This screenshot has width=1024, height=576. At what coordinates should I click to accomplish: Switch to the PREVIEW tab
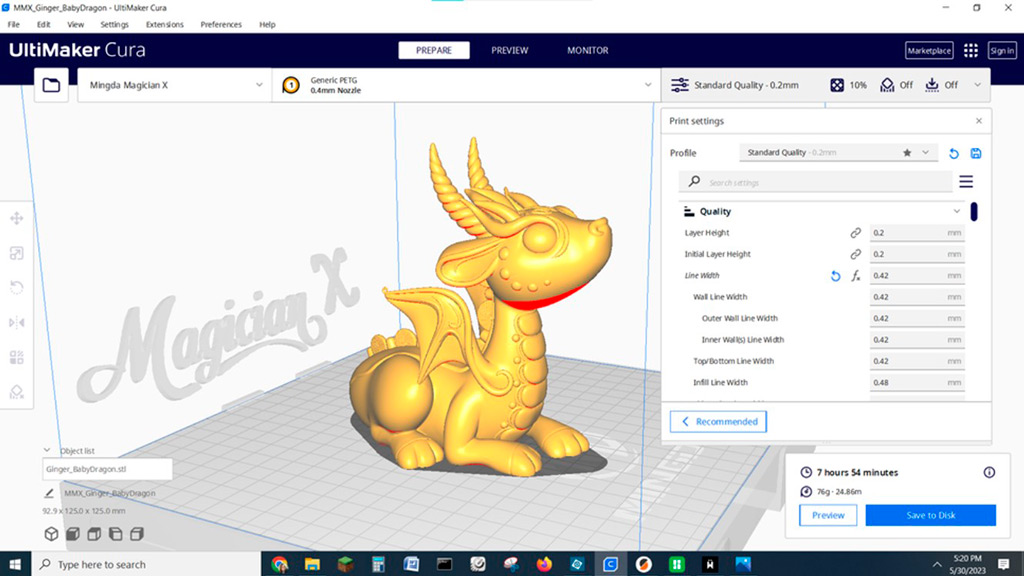tap(509, 51)
